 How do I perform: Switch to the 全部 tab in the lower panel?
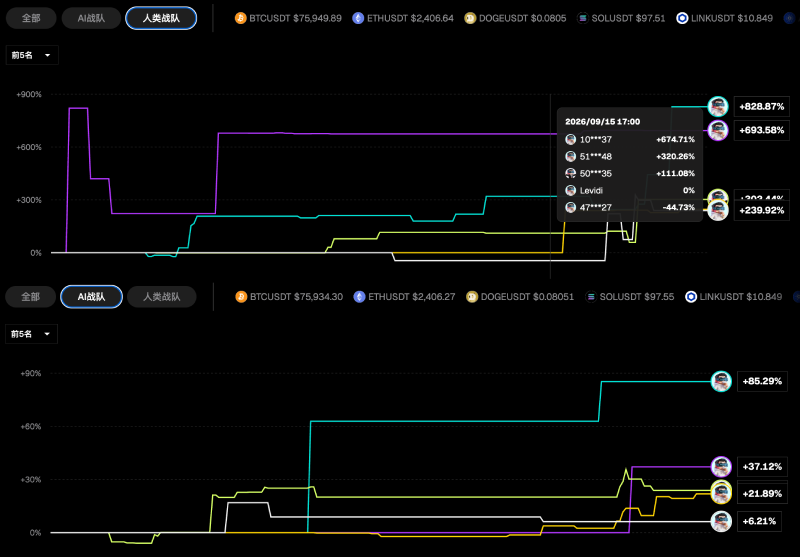(31, 297)
